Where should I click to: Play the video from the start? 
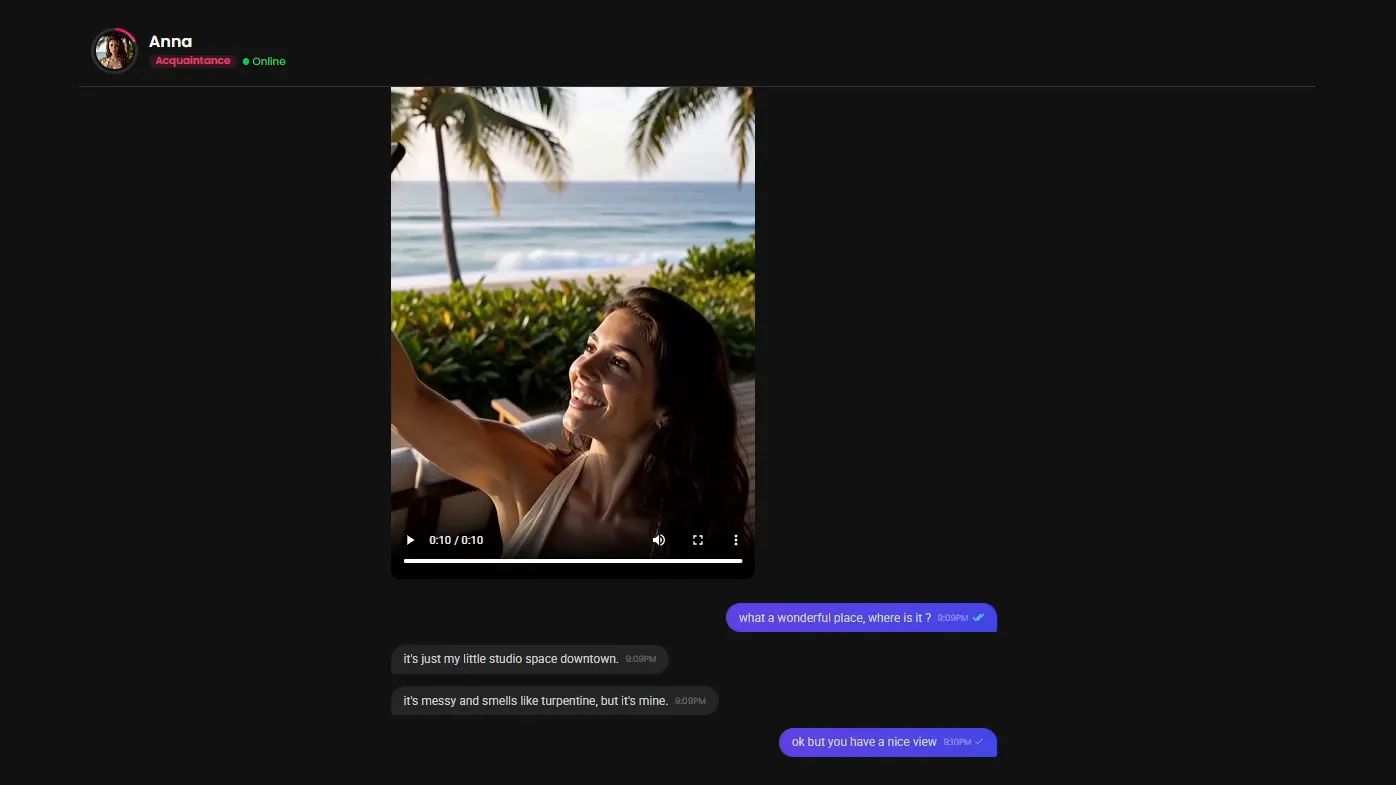(410, 540)
